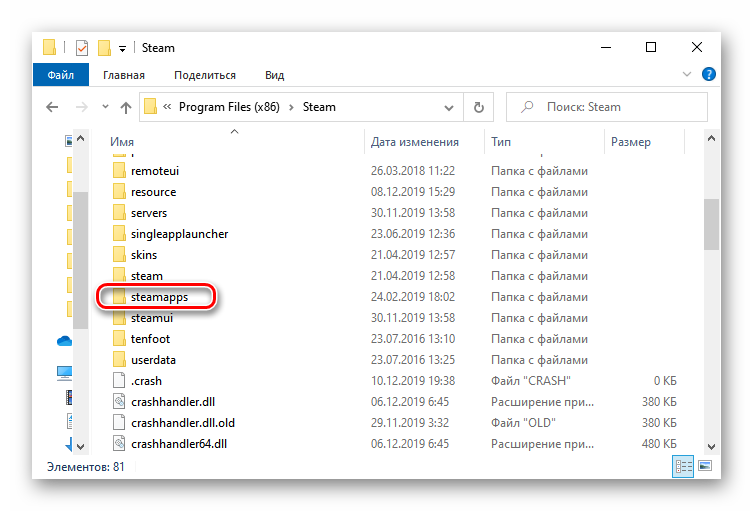Screen dimensions: 753x511
Task: Select the remoteui folder
Action: [155, 171]
